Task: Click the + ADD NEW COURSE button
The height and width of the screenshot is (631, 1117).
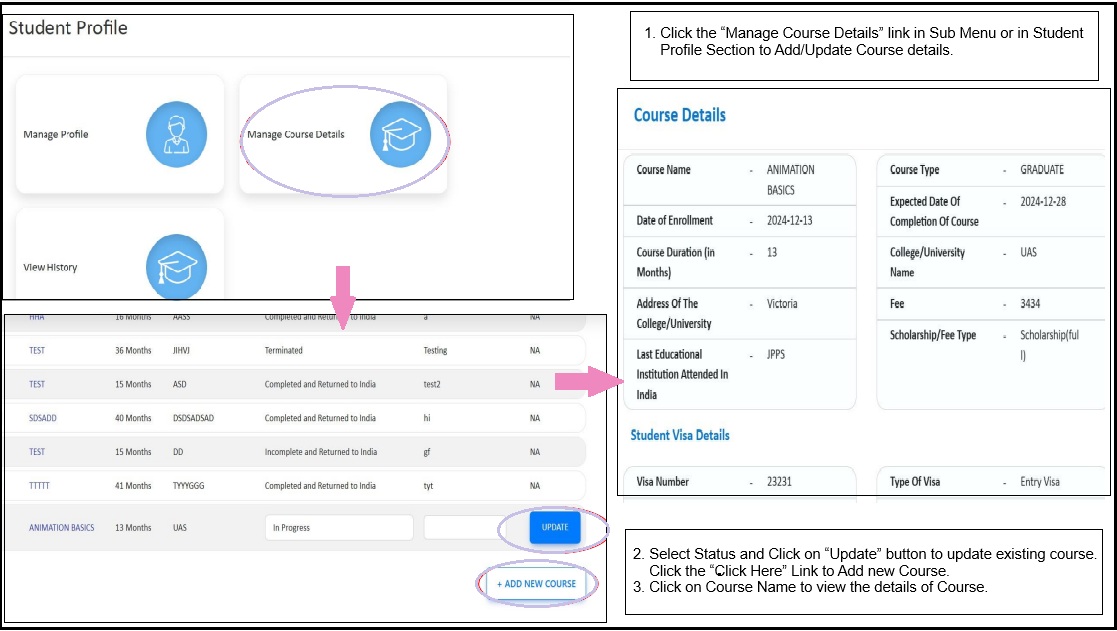Action: click(x=536, y=584)
